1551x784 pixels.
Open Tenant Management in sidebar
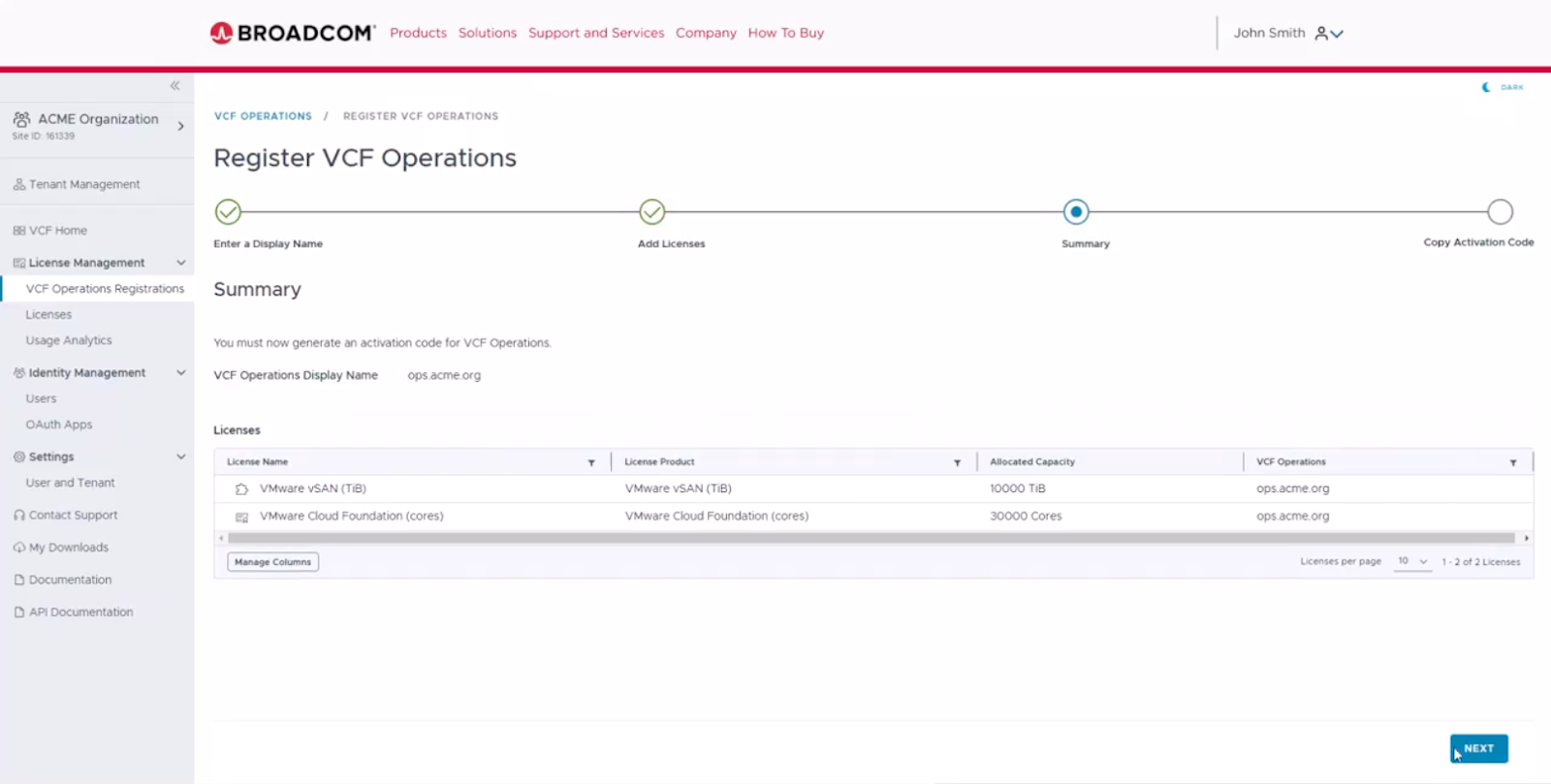(x=84, y=184)
